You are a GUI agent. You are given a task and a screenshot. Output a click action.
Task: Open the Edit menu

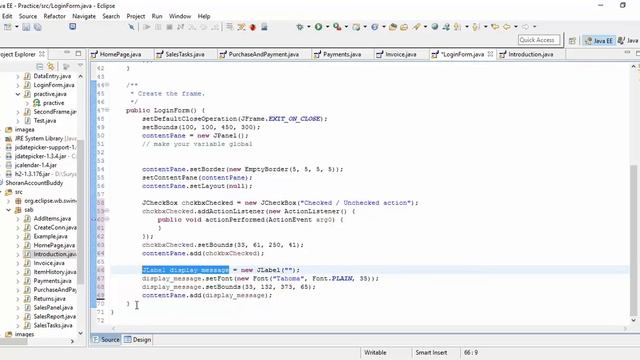coord(7,16)
